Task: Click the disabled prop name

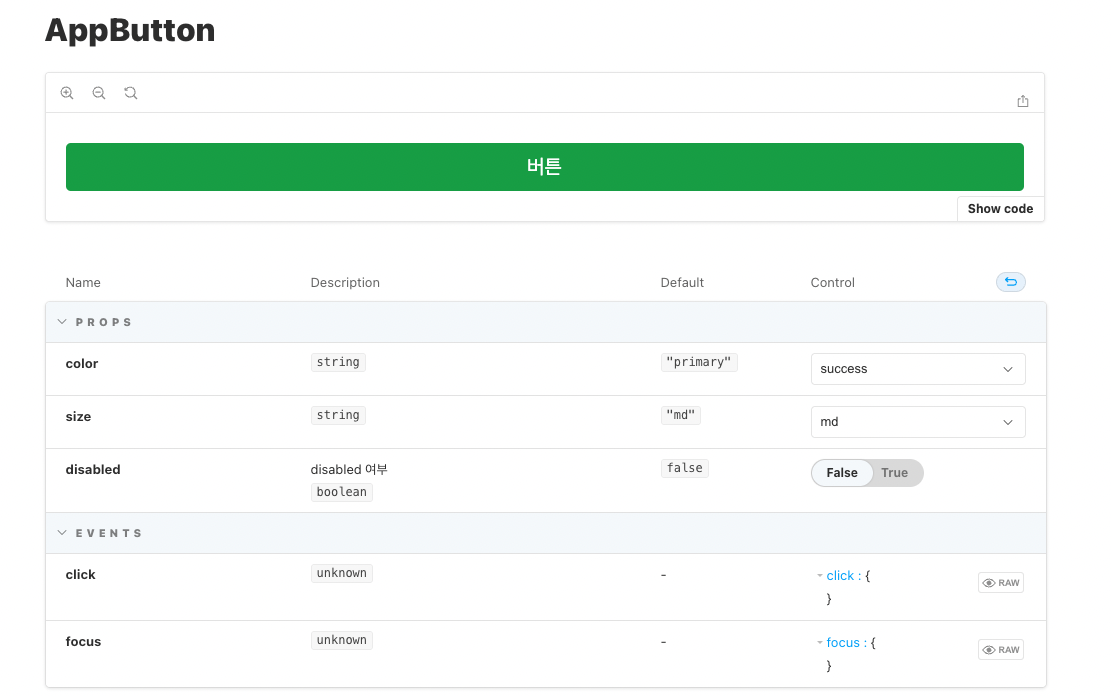Action: click(x=93, y=469)
